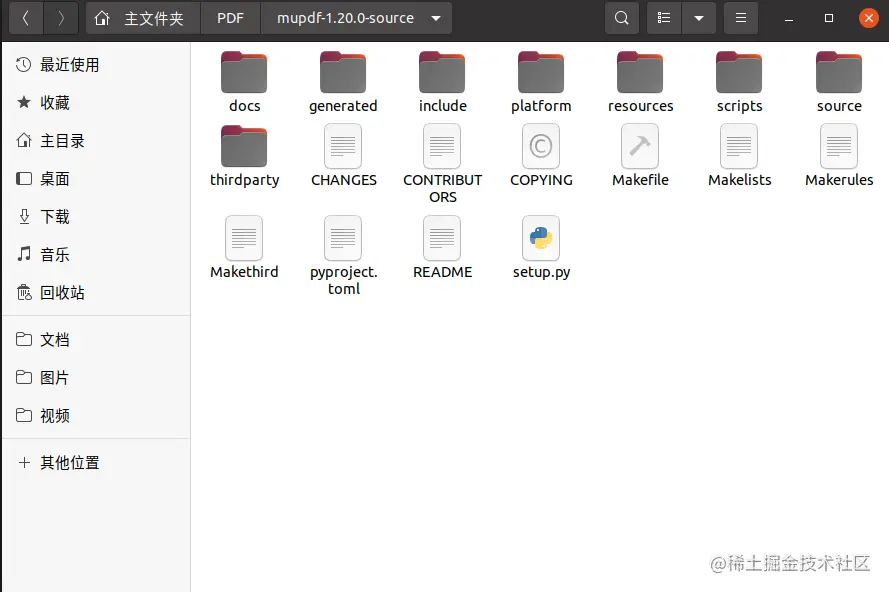
Task: Navigate to the 主文件夹 breadcrumb
Action: 143,18
